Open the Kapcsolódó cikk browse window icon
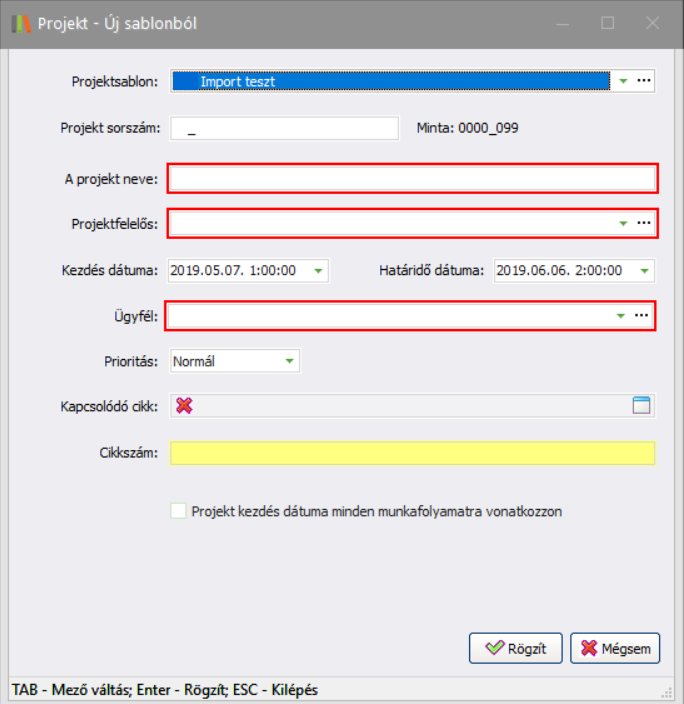The width and height of the screenshot is (684, 704). (641, 405)
